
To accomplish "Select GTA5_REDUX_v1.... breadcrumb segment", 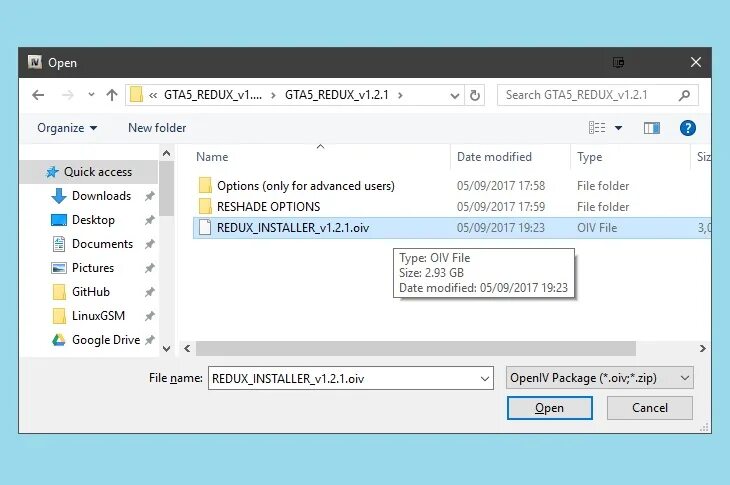I will point(212,95).
